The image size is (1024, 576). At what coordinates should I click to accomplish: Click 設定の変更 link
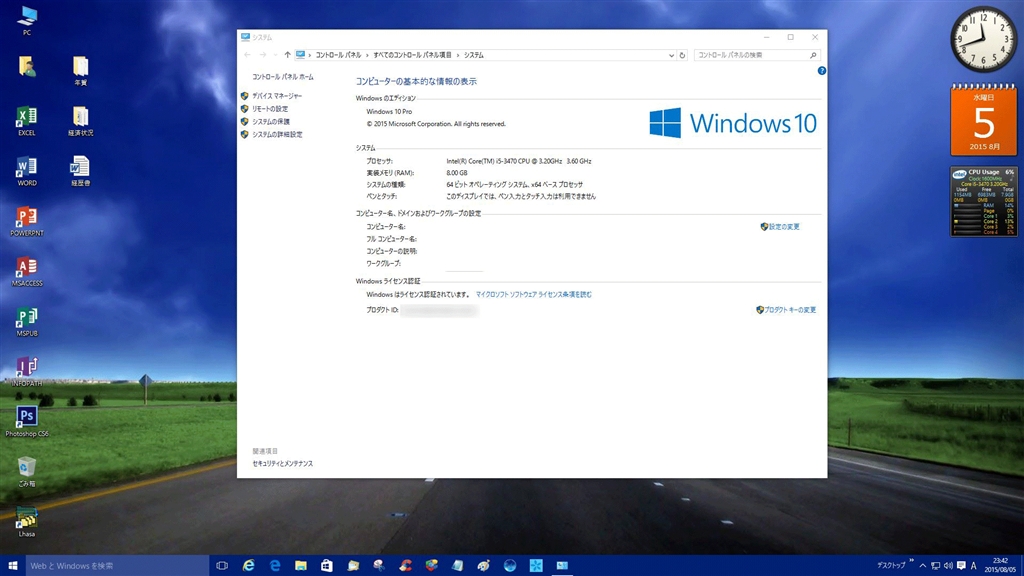coord(784,227)
